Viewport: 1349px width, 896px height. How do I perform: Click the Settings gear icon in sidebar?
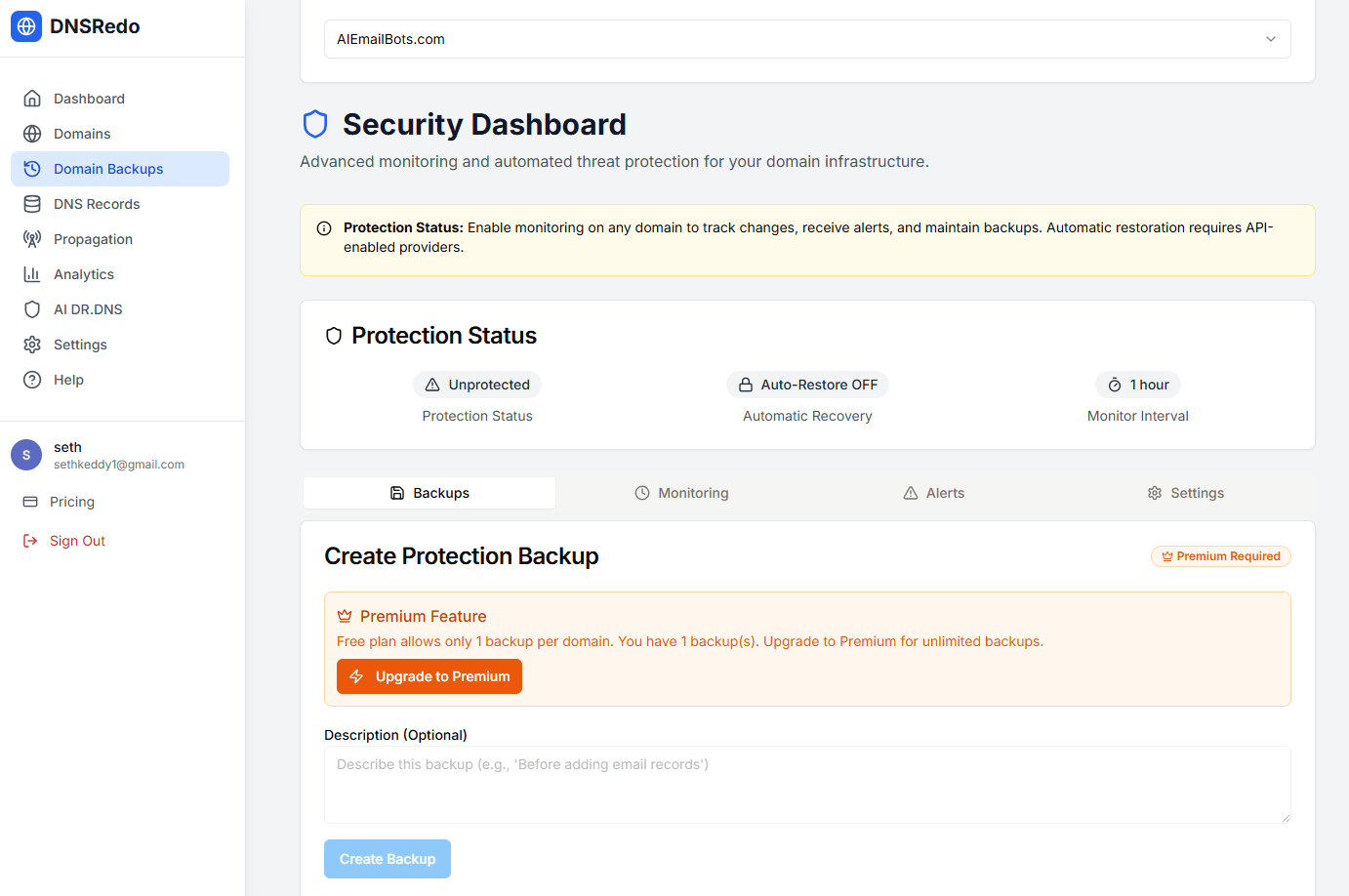pyautogui.click(x=32, y=345)
